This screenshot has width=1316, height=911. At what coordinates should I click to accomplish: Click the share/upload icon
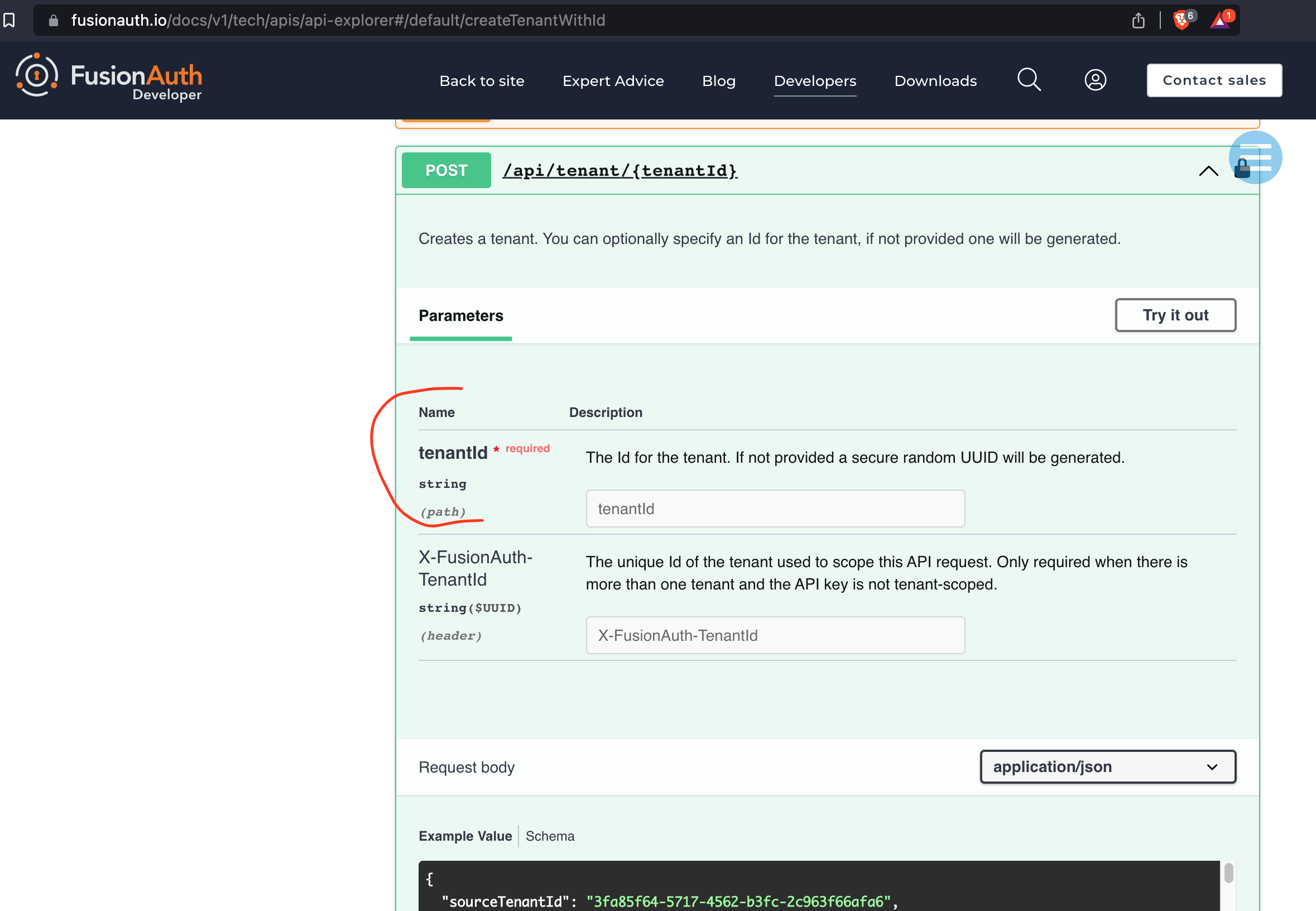click(x=1138, y=20)
